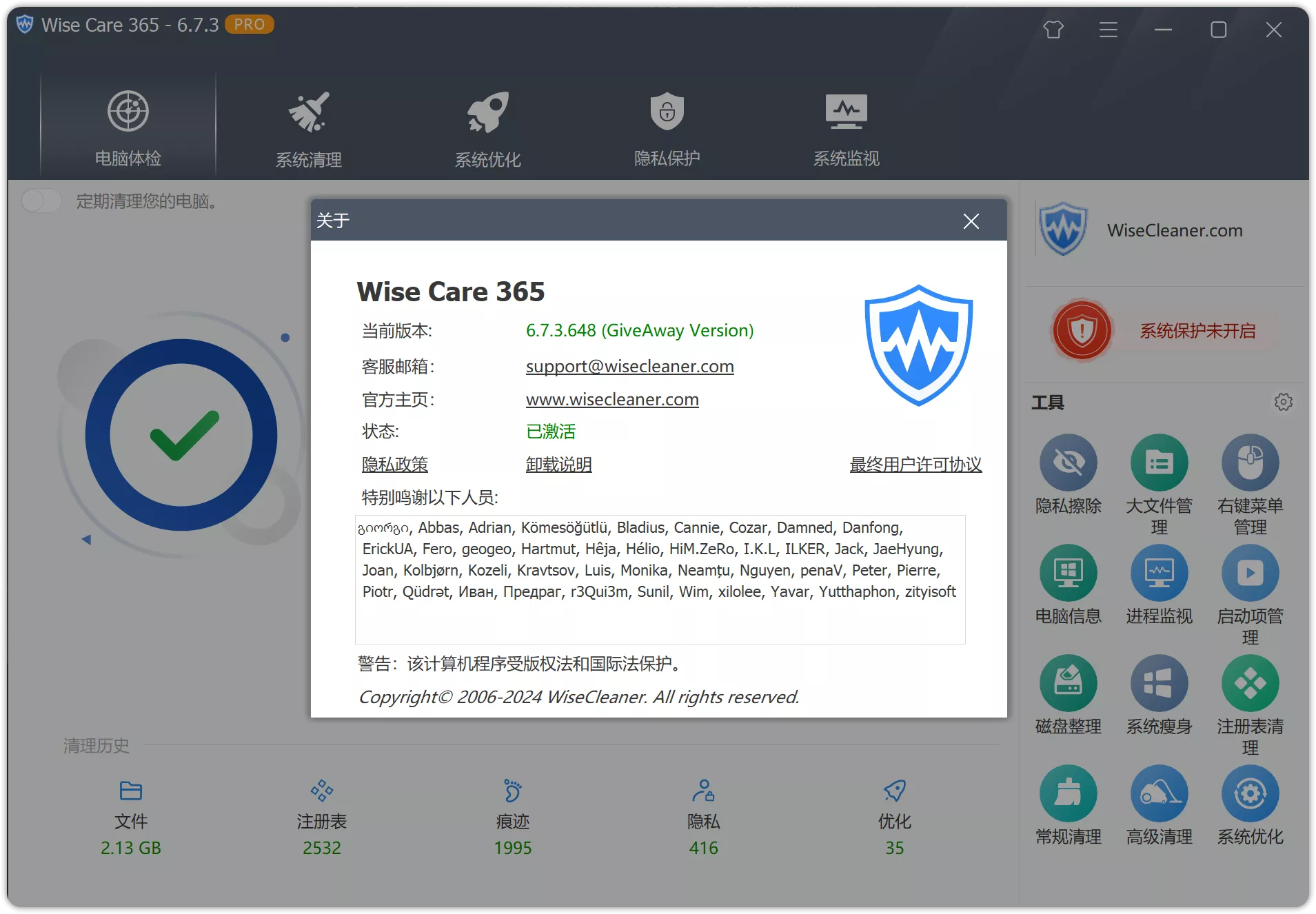Switch to the 系统清理 tab
This screenshot has height=914, width=1316.
(308, 128)
